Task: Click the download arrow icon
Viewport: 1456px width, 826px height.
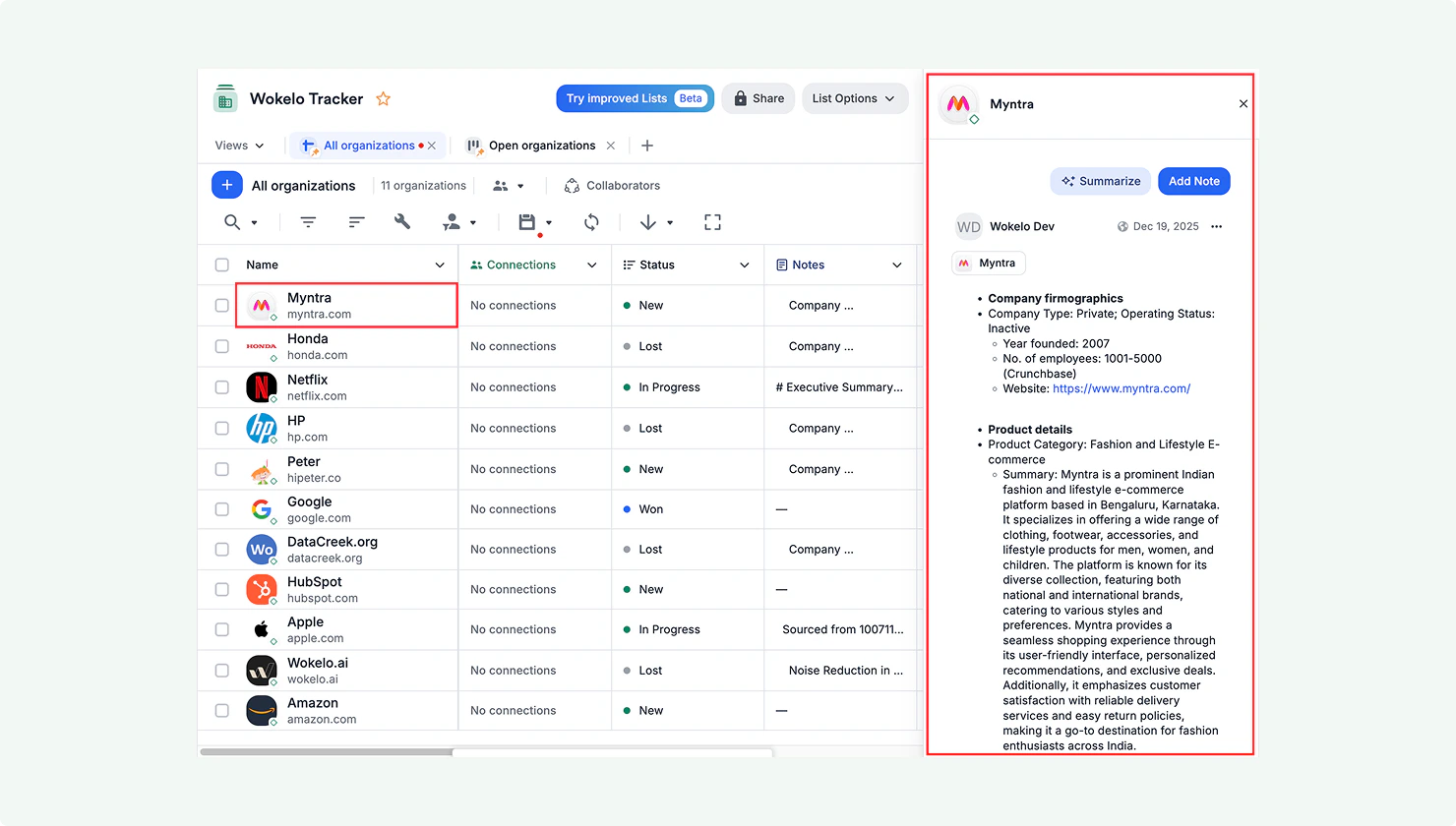Action: [x=648, y=222]
